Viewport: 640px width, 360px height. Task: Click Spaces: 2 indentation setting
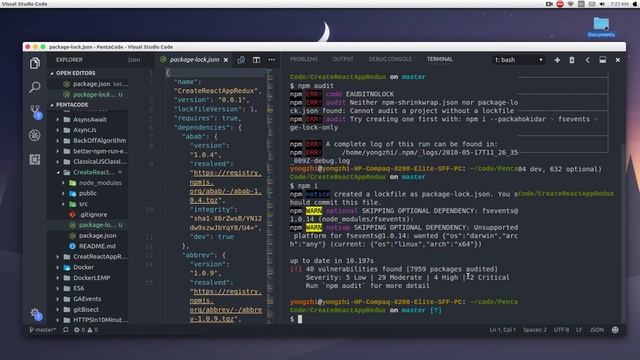(x=535, y=330)
